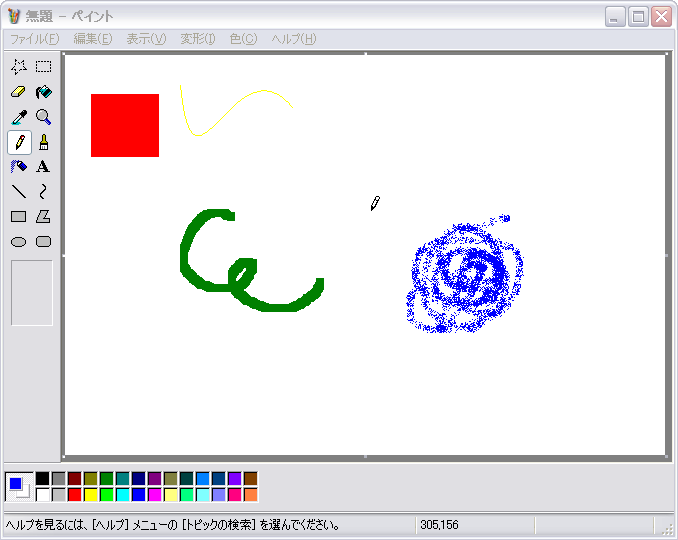Choose the lime green palette swatch
The image size is (678, 540).
[106, 495]
